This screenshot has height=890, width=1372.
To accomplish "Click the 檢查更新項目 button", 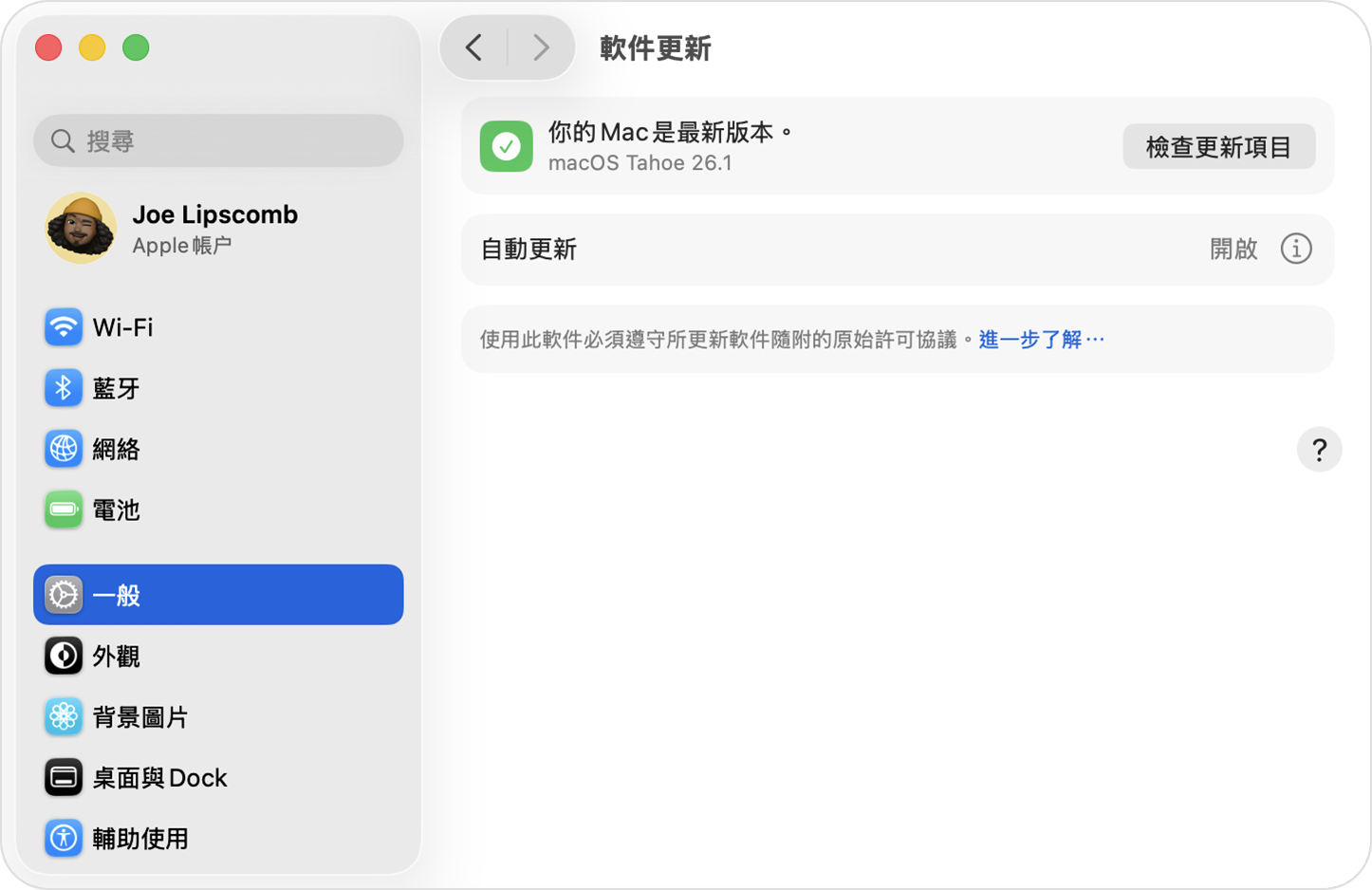I will [1218, 146].
